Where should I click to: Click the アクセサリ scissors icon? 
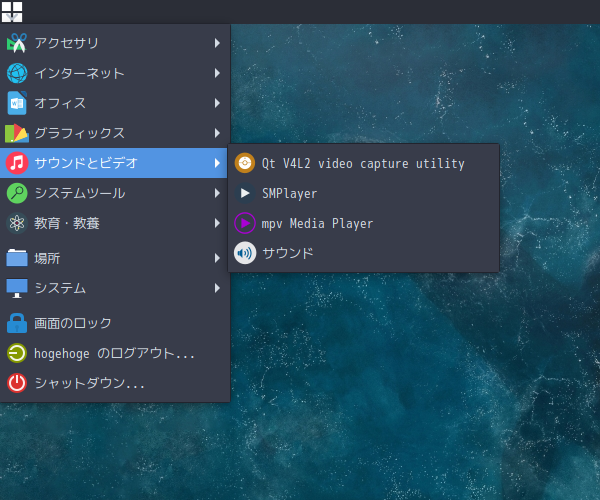pos(17,43)
